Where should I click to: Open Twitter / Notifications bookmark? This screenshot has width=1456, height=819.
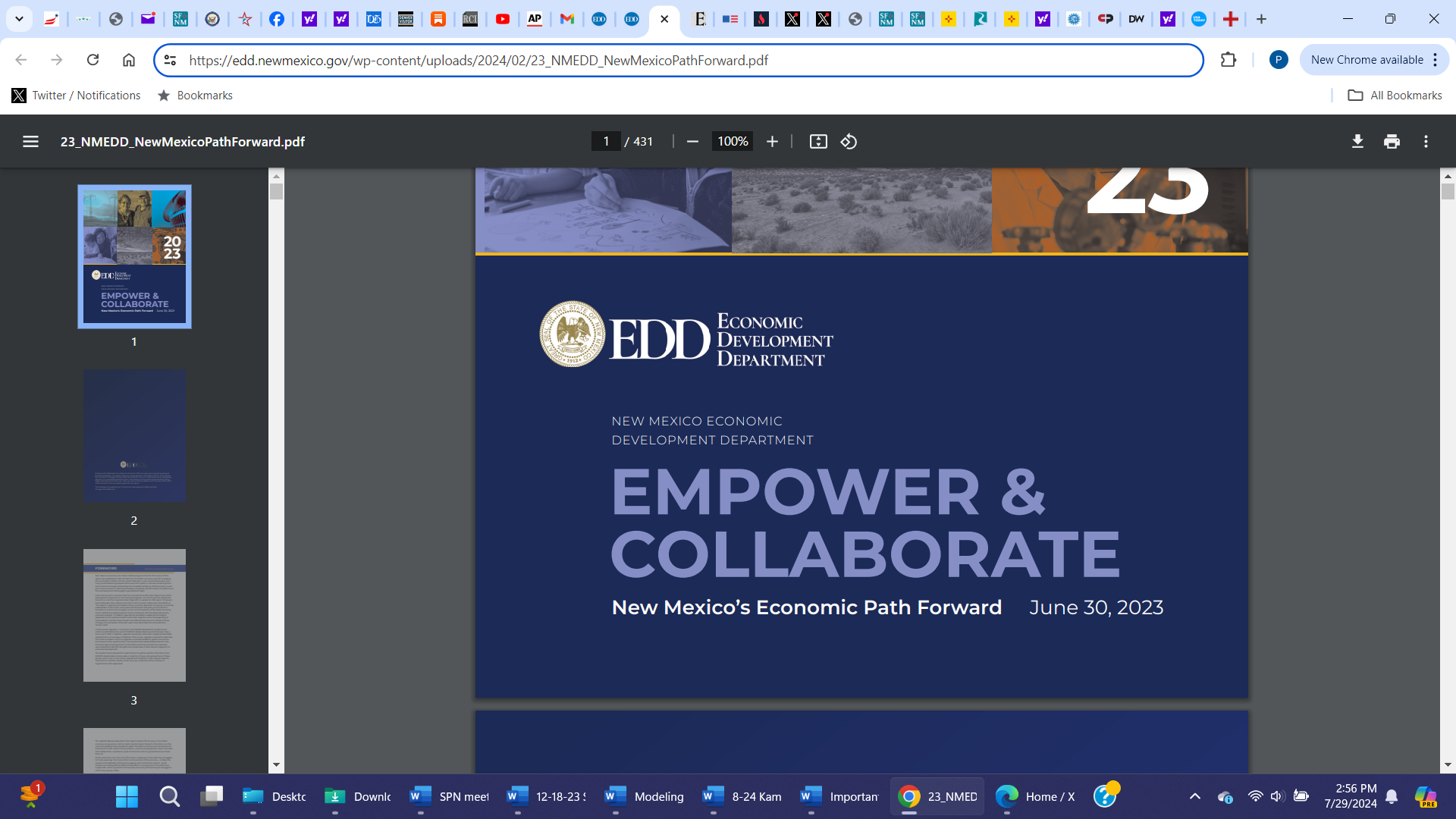77,96
